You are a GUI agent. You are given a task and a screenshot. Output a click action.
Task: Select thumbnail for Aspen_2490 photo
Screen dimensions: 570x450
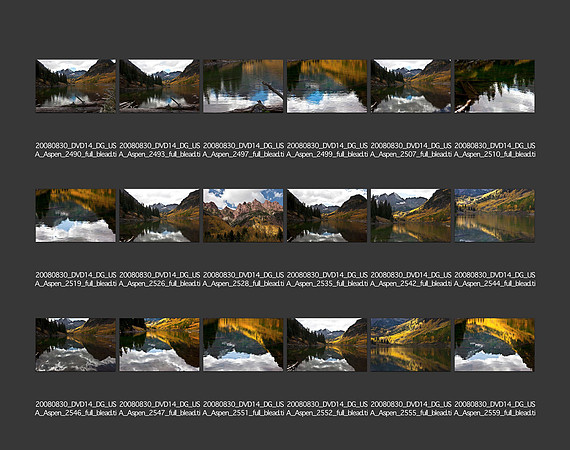76,86
